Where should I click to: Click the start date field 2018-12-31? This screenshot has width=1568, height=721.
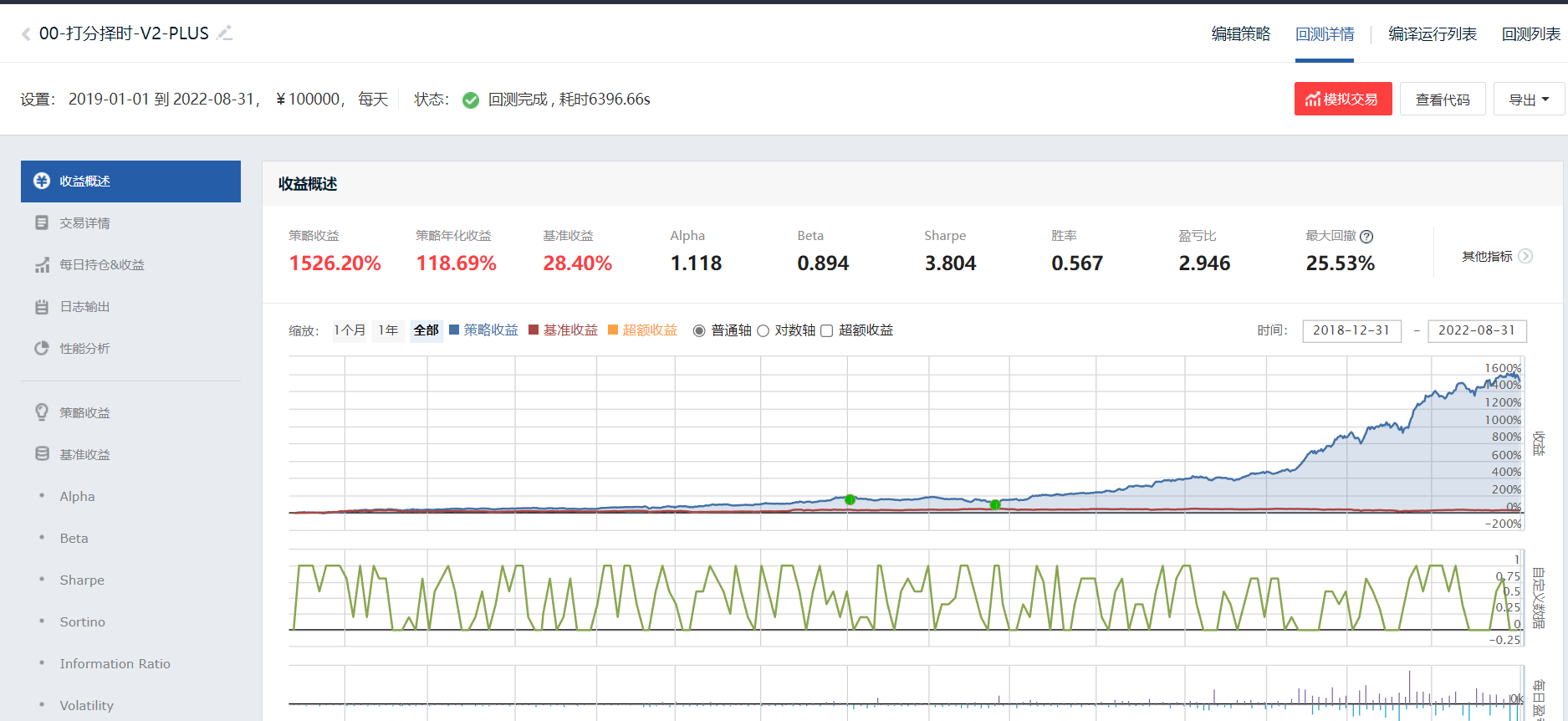(1351, 330)
